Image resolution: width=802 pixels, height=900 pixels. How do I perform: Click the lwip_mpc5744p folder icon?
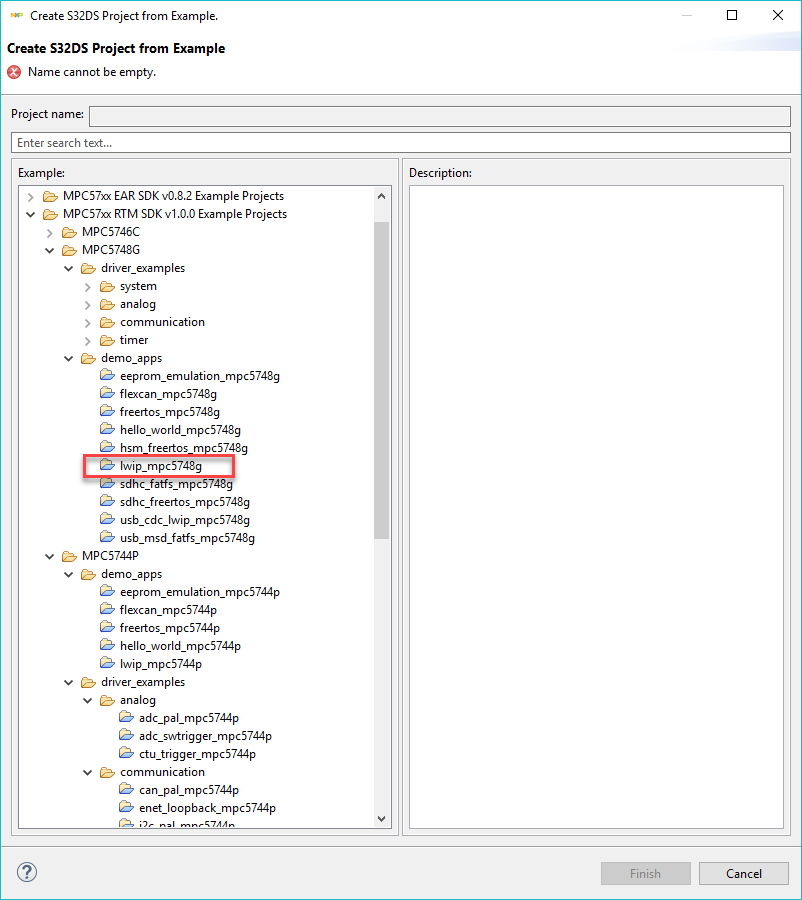(107, 662)
